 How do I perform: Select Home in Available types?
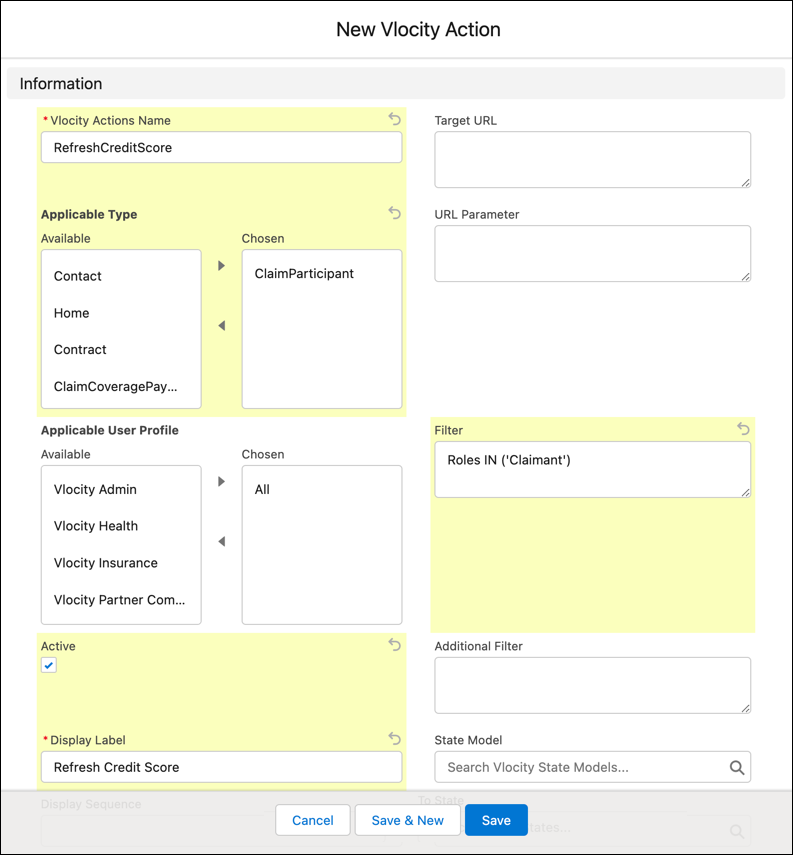(x=121, y=313)
